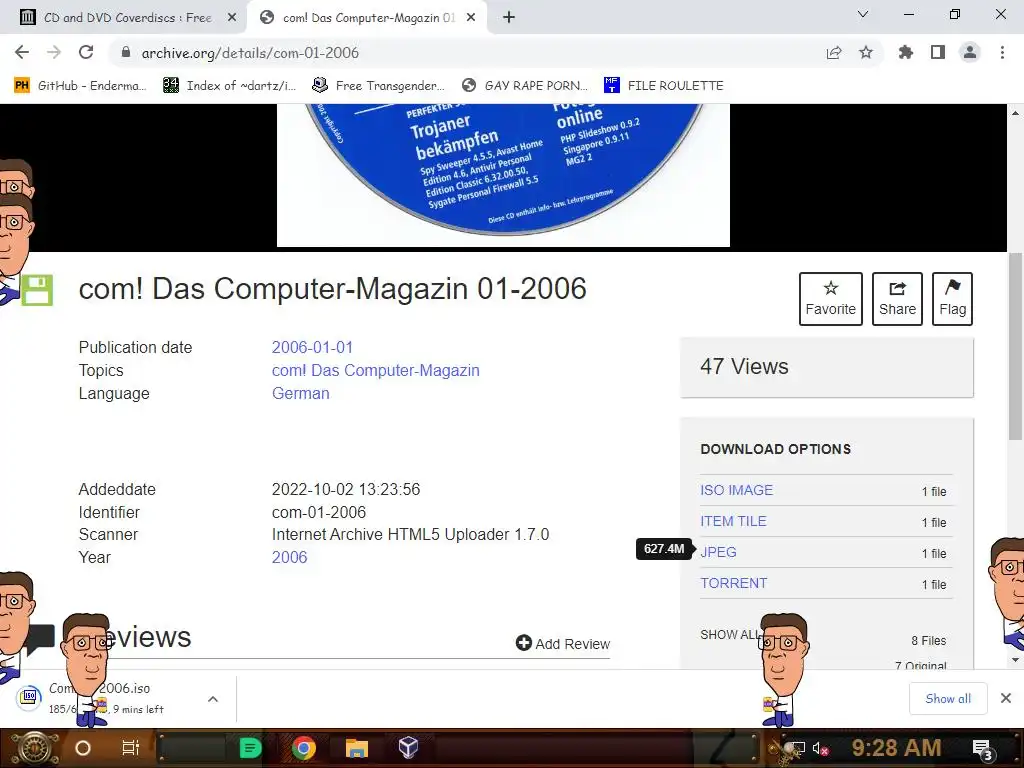
Task: Expand the tab search chevron
Action: tap(863, 14)
